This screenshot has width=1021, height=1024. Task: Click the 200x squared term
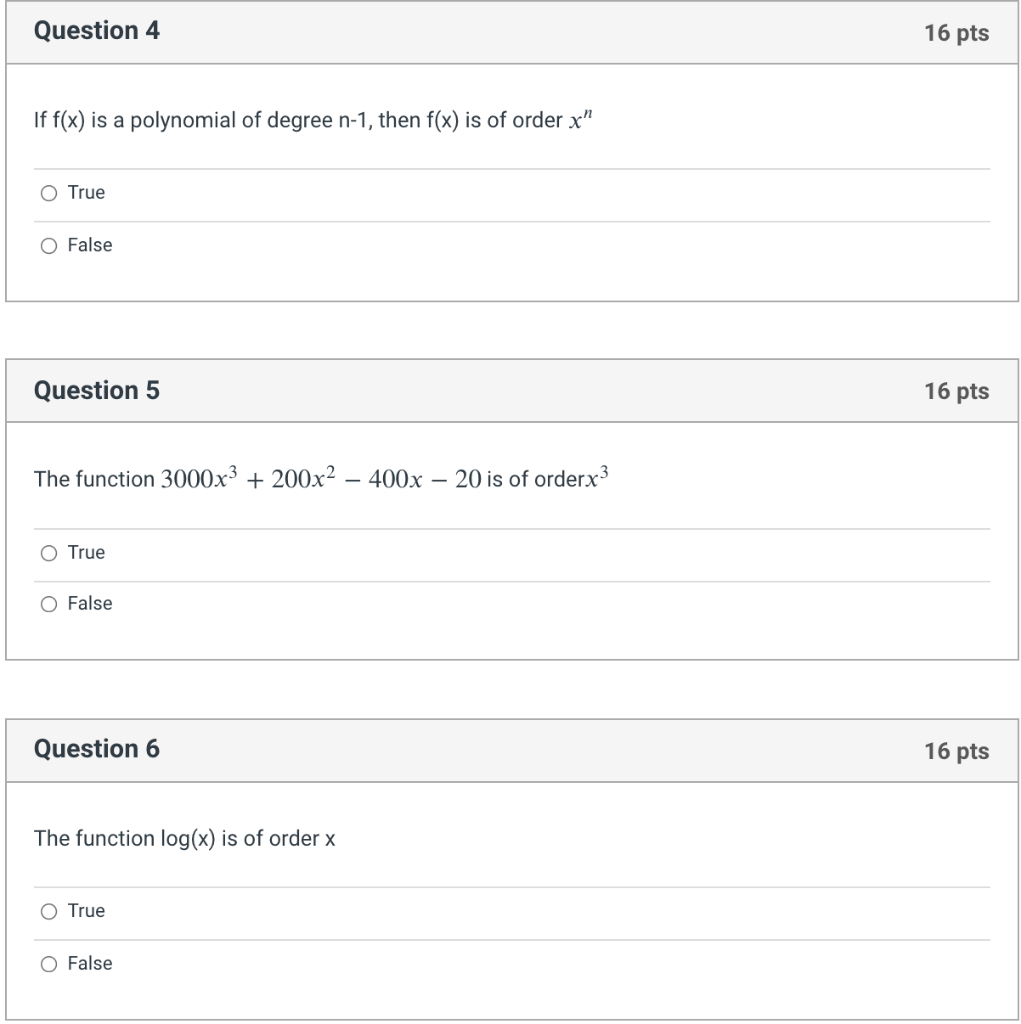[303, 477]
